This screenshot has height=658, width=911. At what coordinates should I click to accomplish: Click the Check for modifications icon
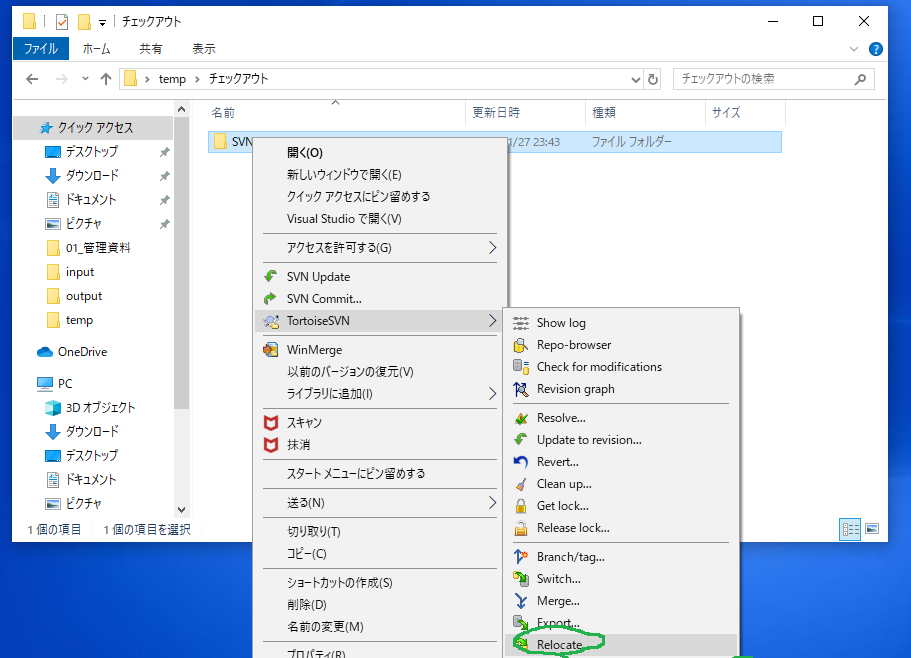[x=521, y=367]
